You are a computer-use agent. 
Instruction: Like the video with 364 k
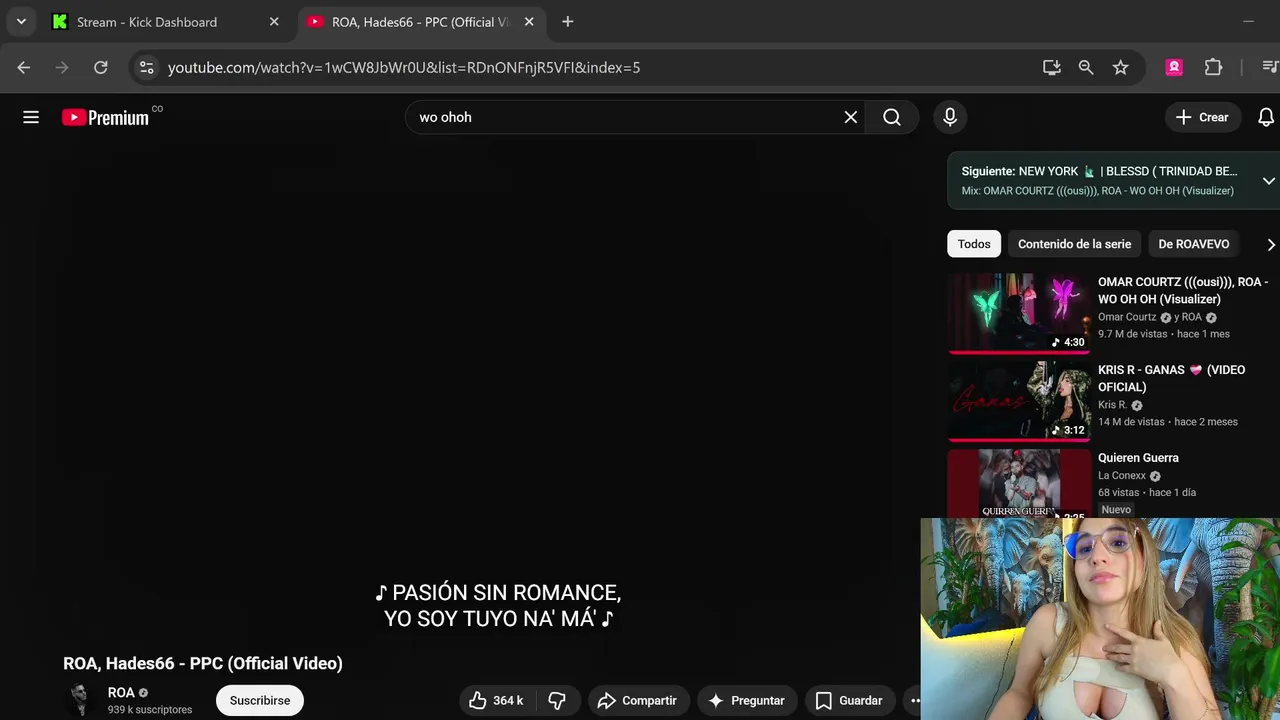click(x=497, y=700)
